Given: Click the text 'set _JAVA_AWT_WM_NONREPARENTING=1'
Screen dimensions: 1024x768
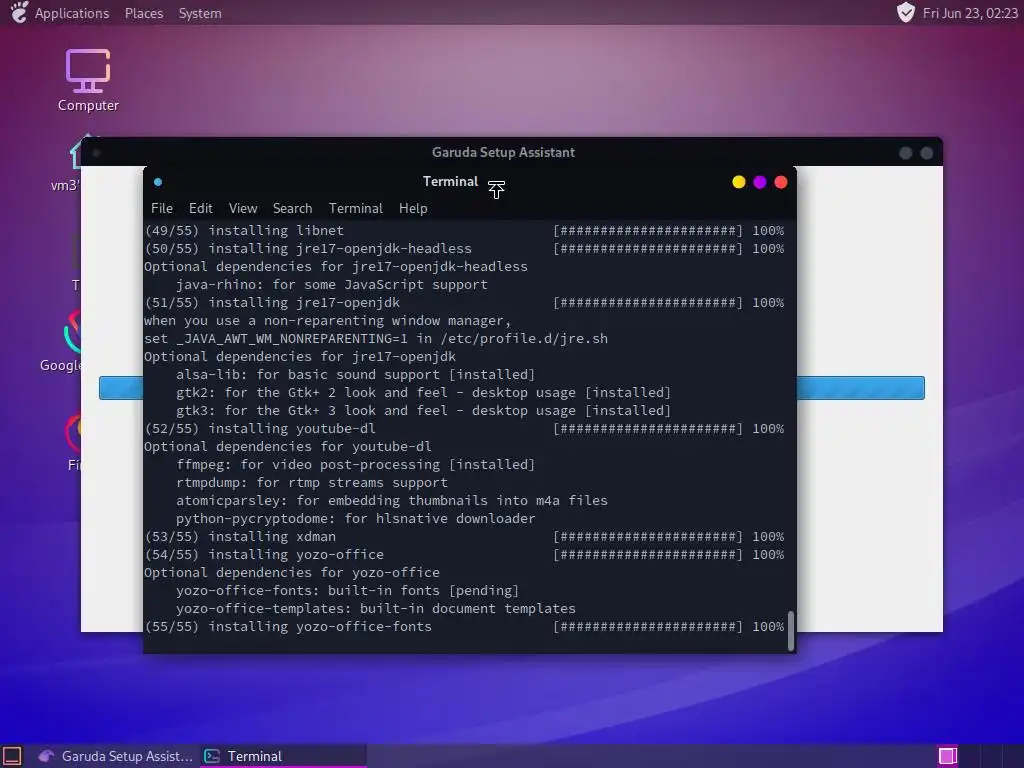Looking at the screenshot, I should point(276,338).
